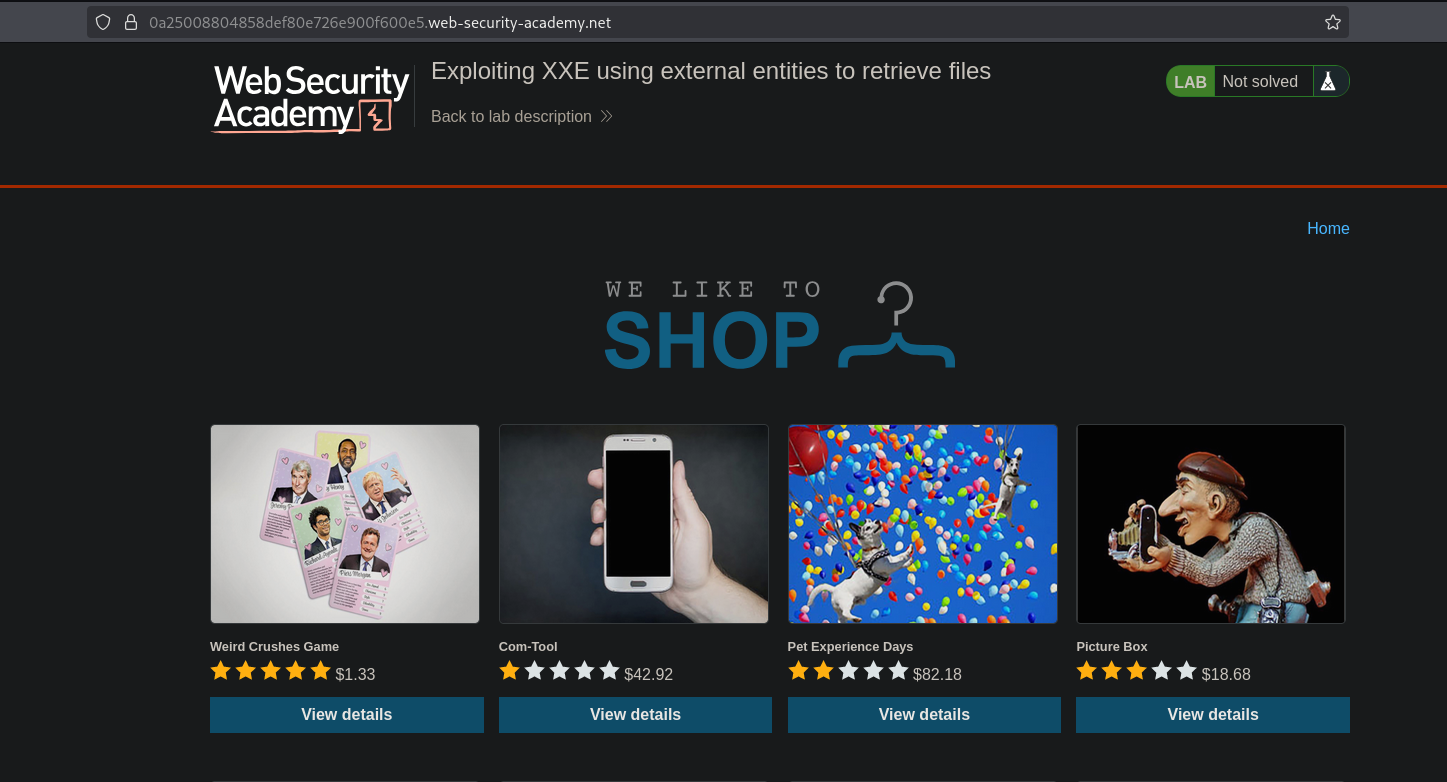This screenshot has width=1447, height=782.
Task: Click the We Like to Shop logo
Action: 780,325
